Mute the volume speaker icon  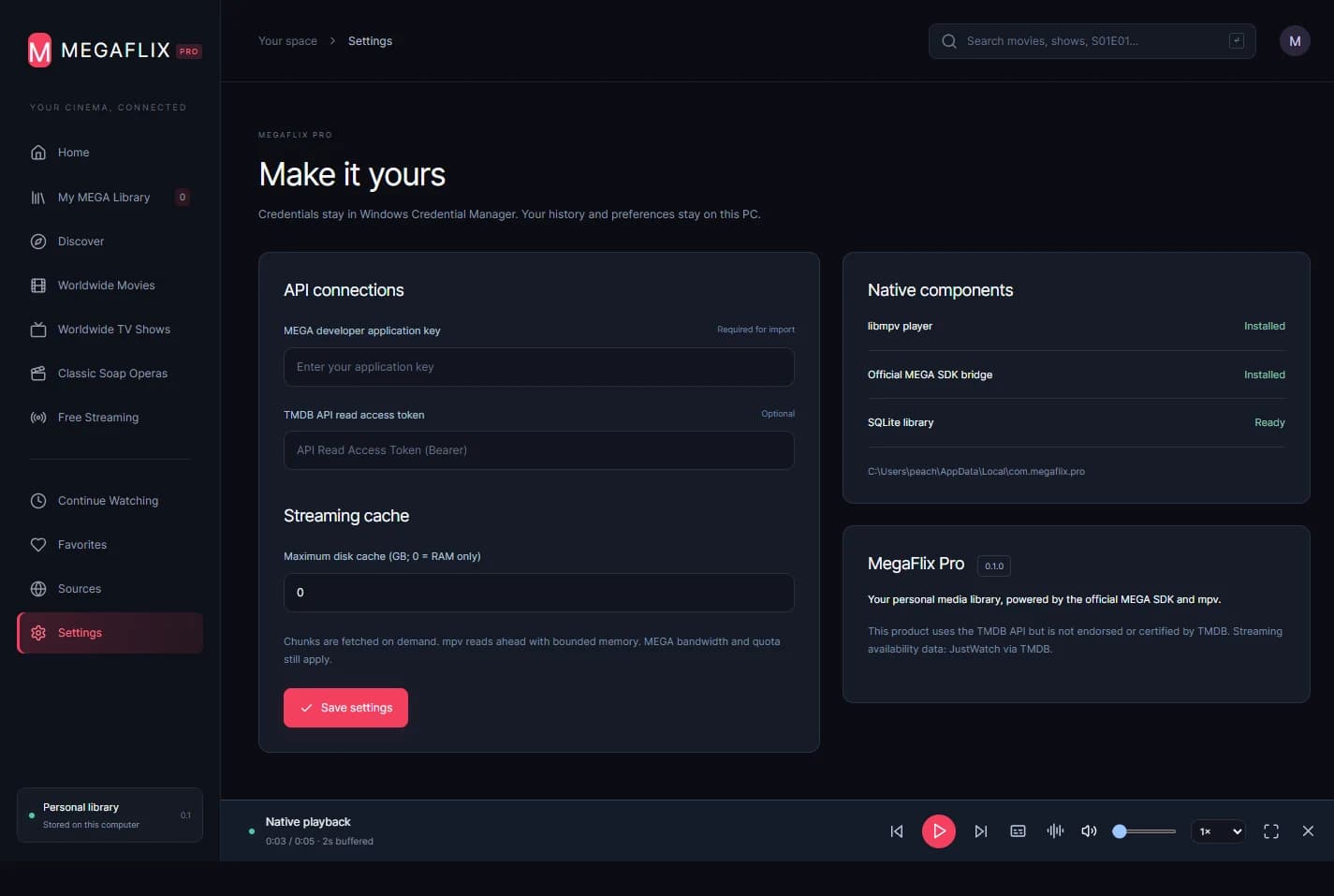pos(1089,831)
